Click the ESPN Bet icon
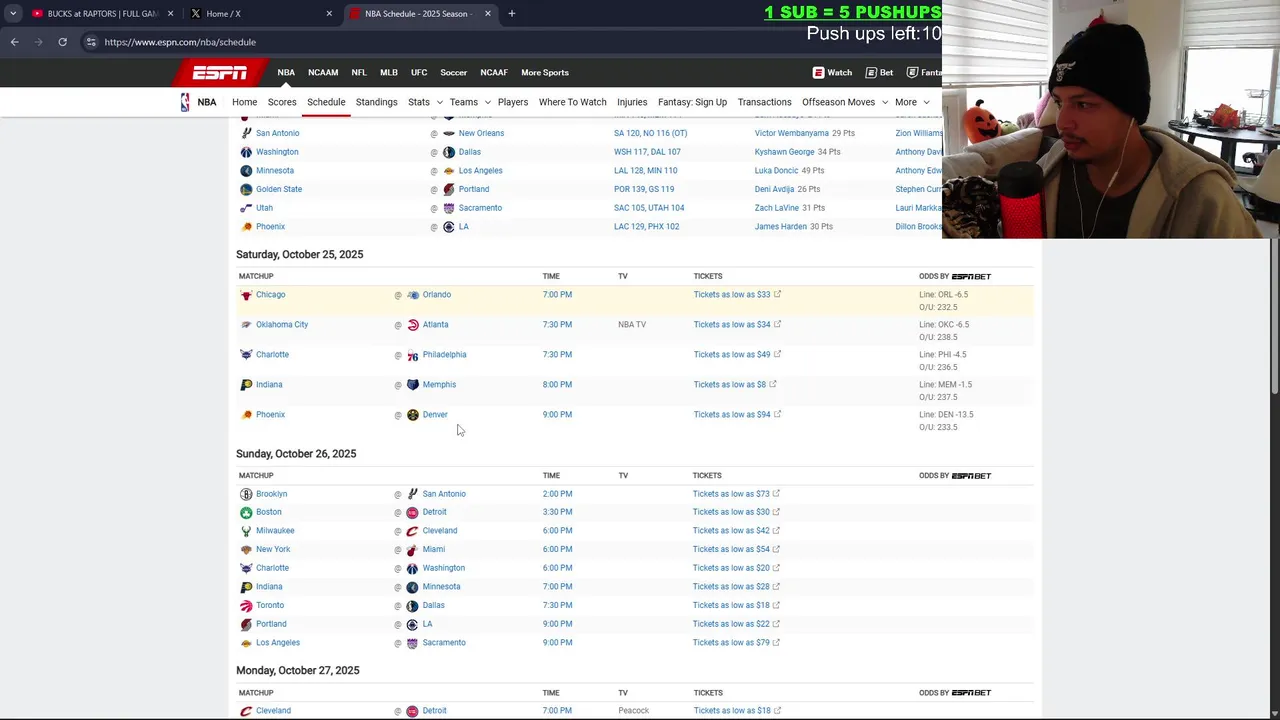 coord(871,72)
